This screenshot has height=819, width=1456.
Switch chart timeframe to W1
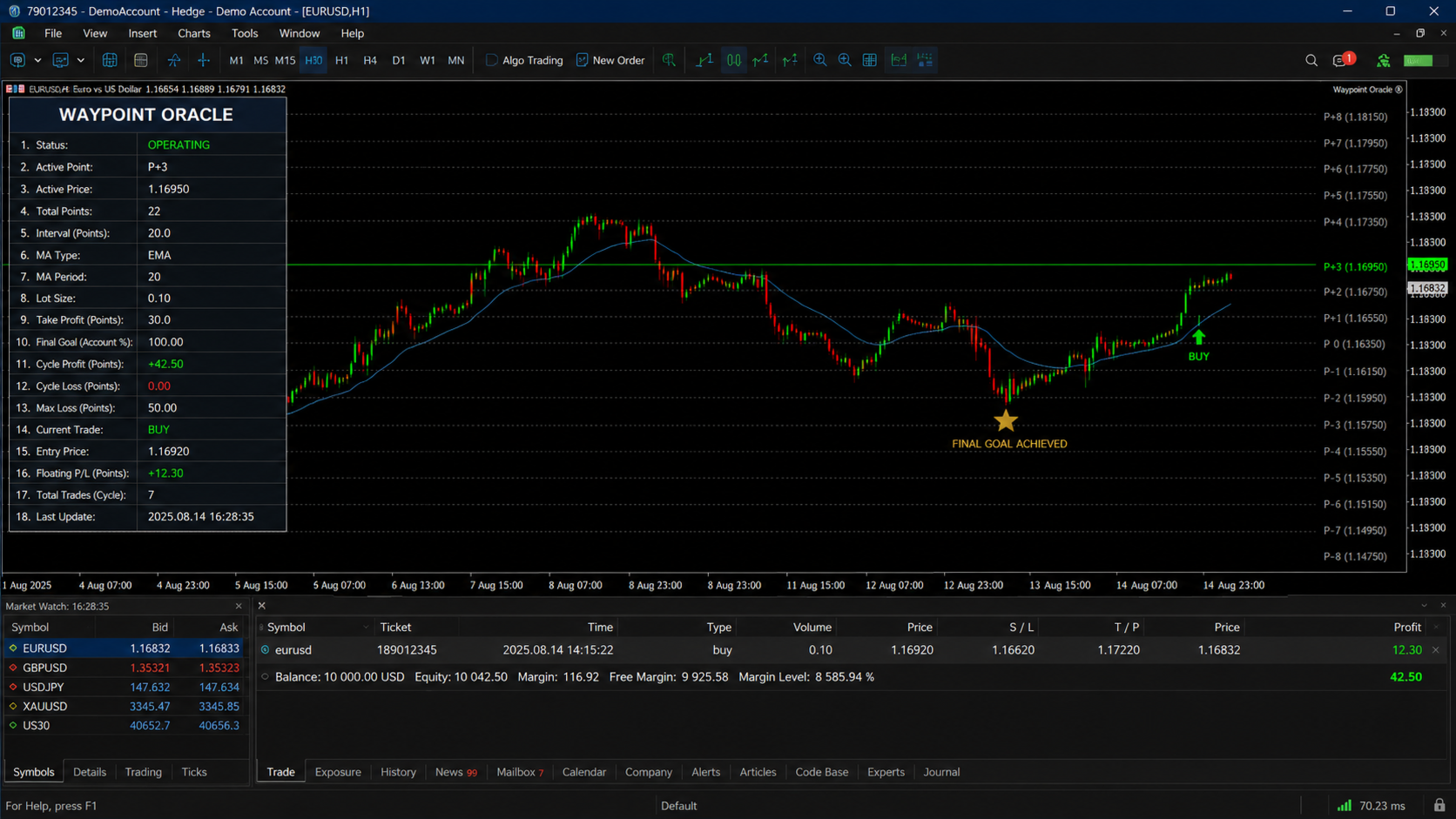coord(428,60)
